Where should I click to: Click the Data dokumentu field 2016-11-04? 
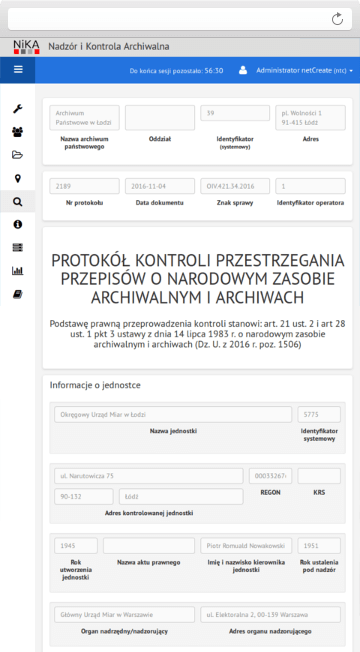pyautogui.click(x=160, y=186)
